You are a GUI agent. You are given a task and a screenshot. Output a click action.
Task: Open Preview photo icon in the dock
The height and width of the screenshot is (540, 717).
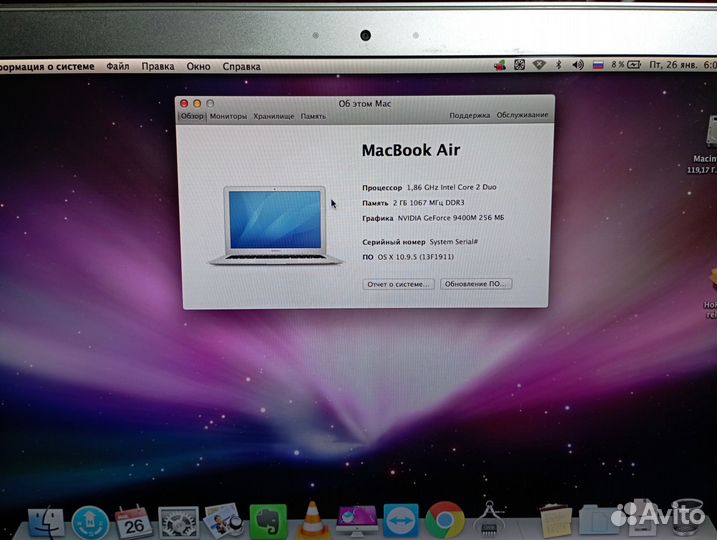click(223, 520)
